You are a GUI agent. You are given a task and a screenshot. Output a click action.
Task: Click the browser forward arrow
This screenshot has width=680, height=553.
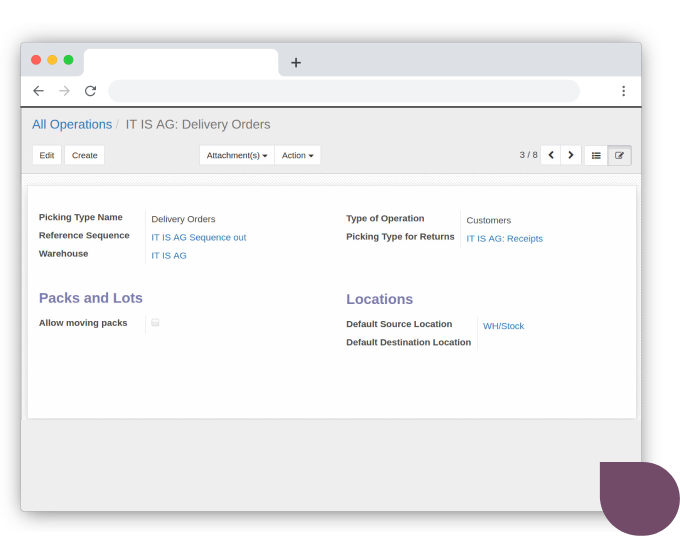click(64, 91)
